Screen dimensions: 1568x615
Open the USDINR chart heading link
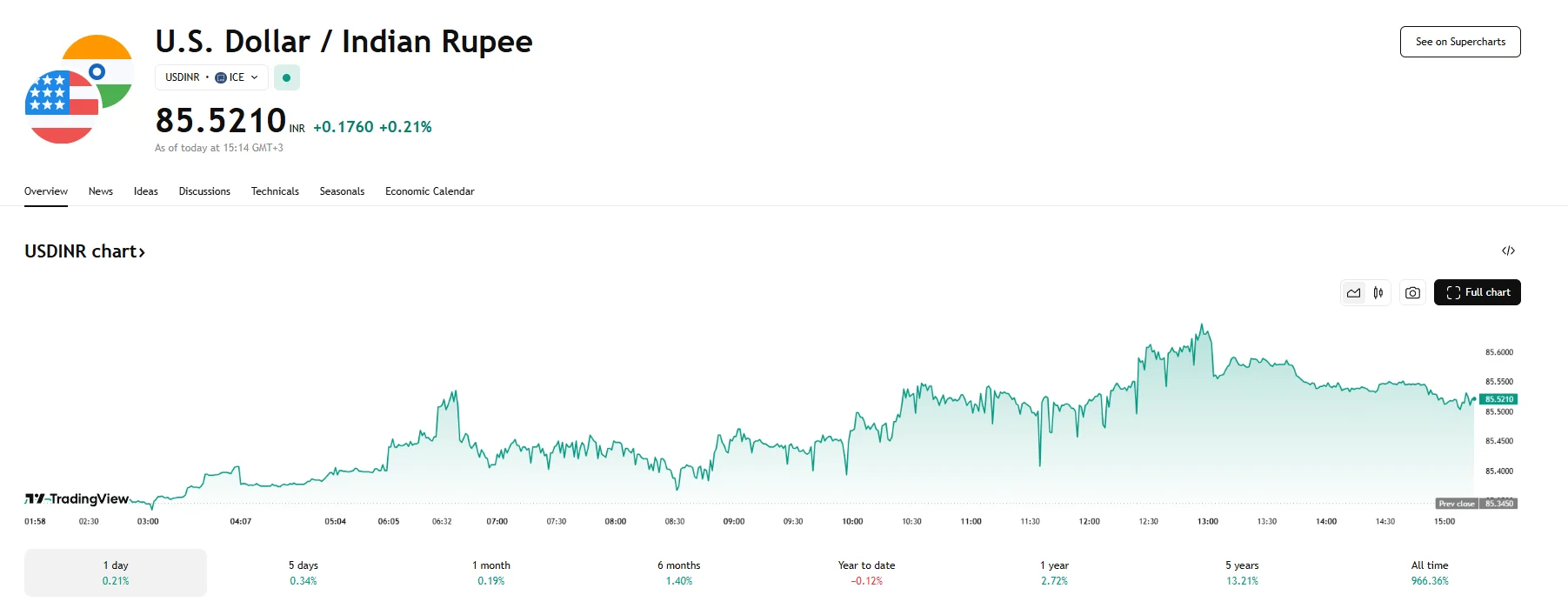pyautogui.click(x=84, y=251)
